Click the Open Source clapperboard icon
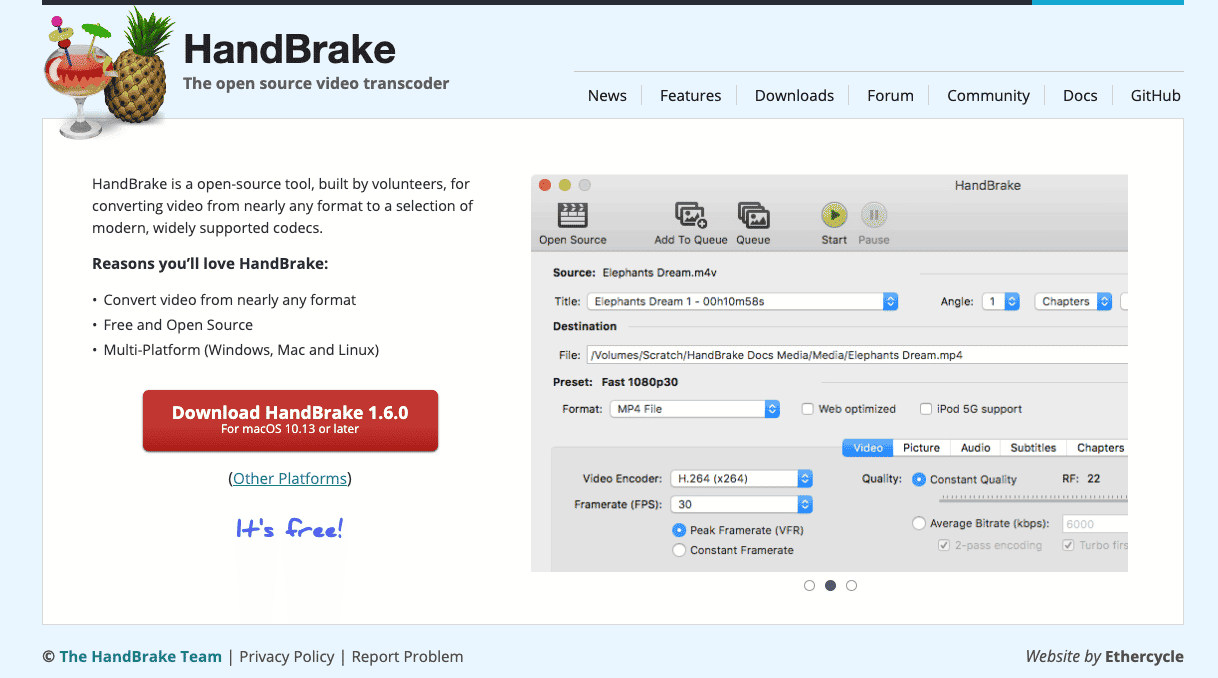 [x=573, y=216]
